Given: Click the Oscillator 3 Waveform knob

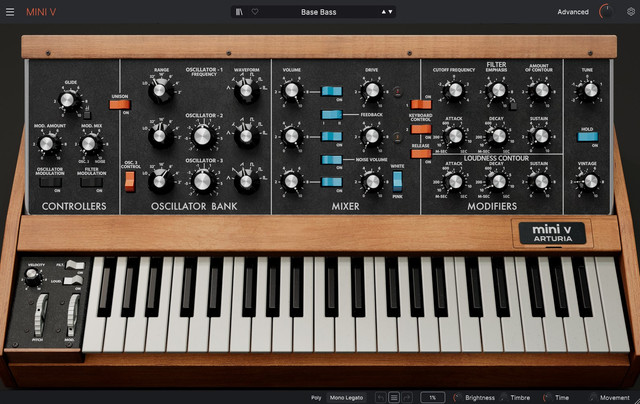Looking at the screenshot, I should [246, 181].
